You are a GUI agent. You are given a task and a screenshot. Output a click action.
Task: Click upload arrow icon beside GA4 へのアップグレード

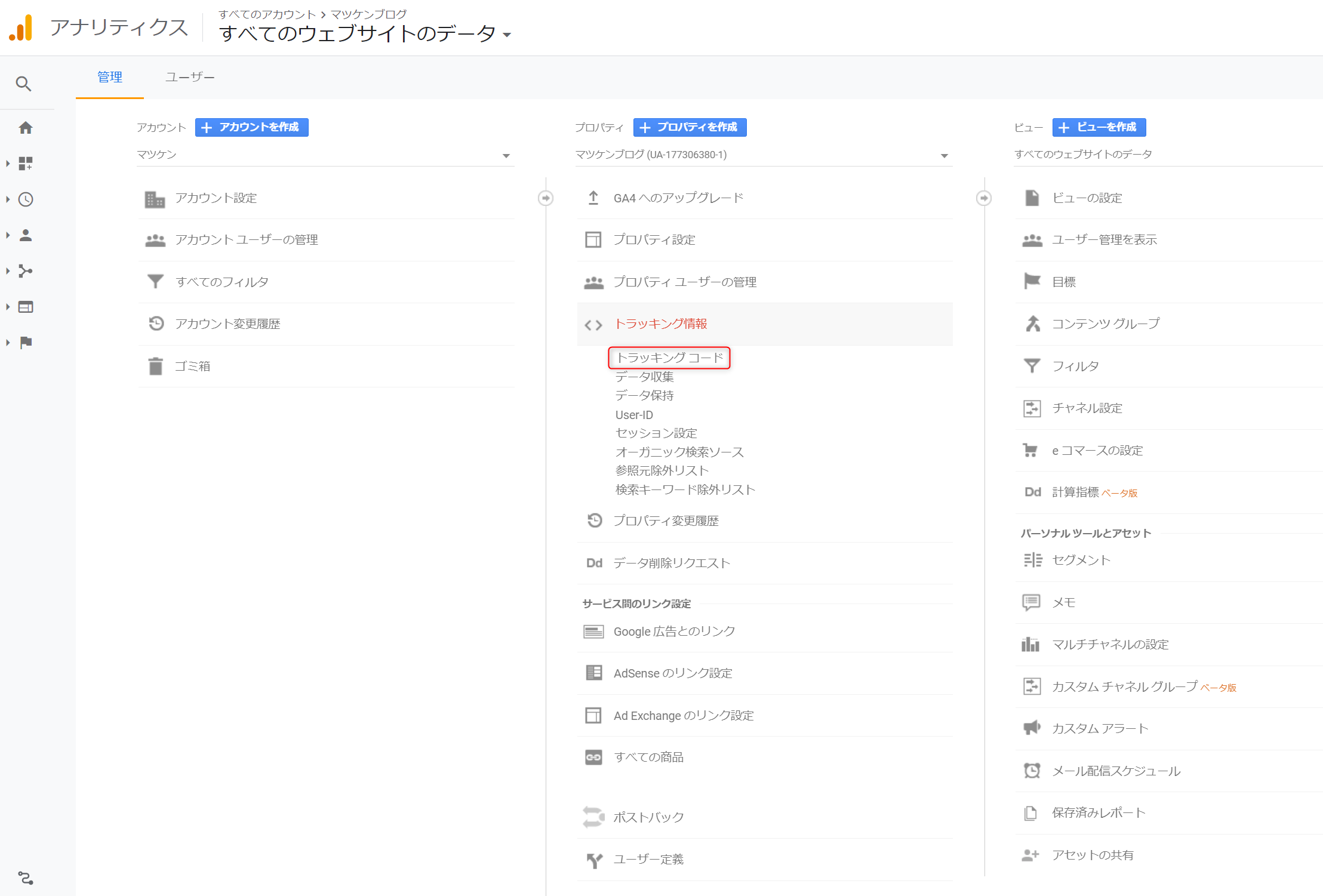pos(593,198)
